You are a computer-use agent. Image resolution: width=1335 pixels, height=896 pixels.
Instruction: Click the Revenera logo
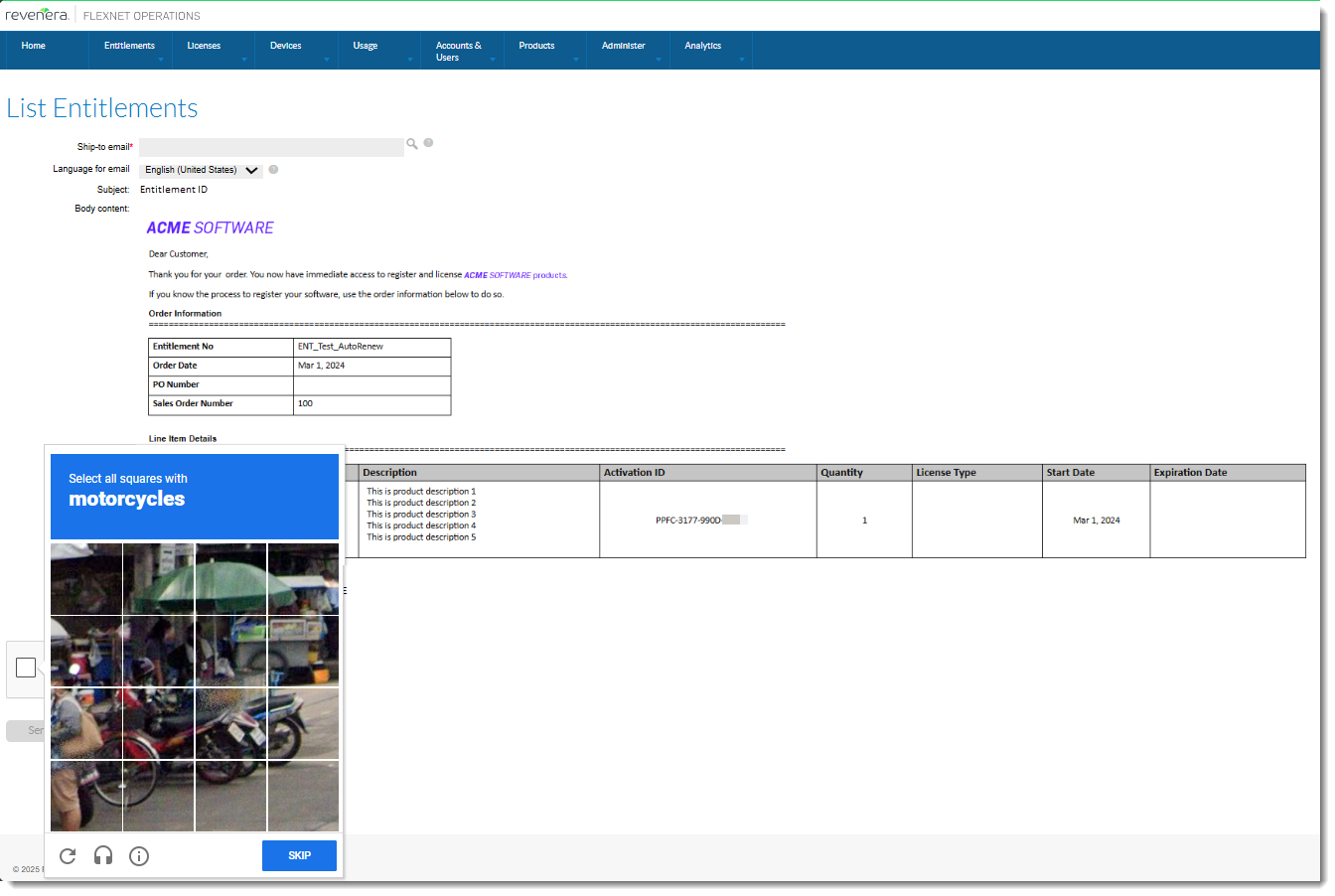(37, 15)
